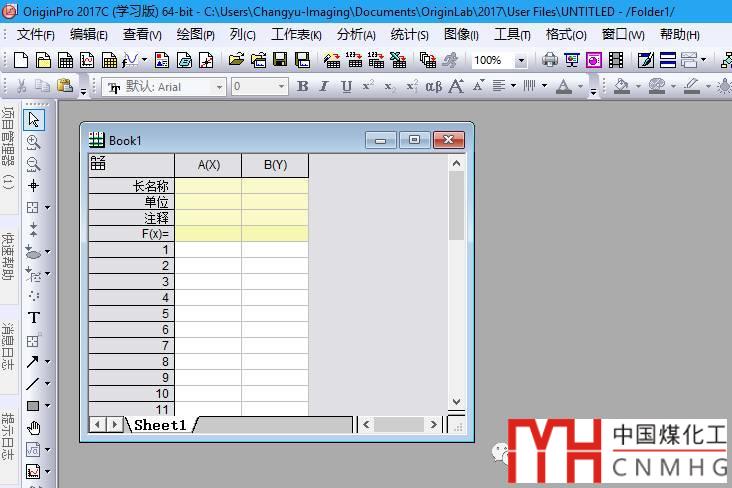The image size is (732, 488).
Task: Click the Underline formatting button
Action: [x=346, y=86]
